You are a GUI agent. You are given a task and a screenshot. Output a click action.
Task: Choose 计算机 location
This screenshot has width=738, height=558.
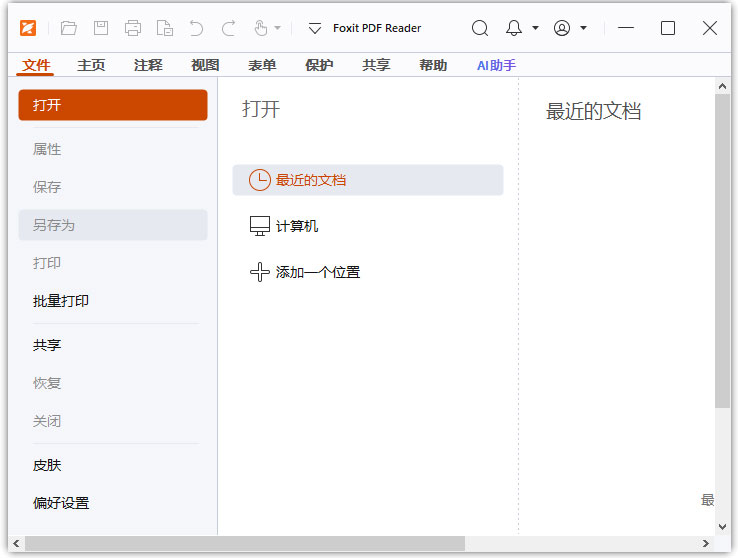368,226
